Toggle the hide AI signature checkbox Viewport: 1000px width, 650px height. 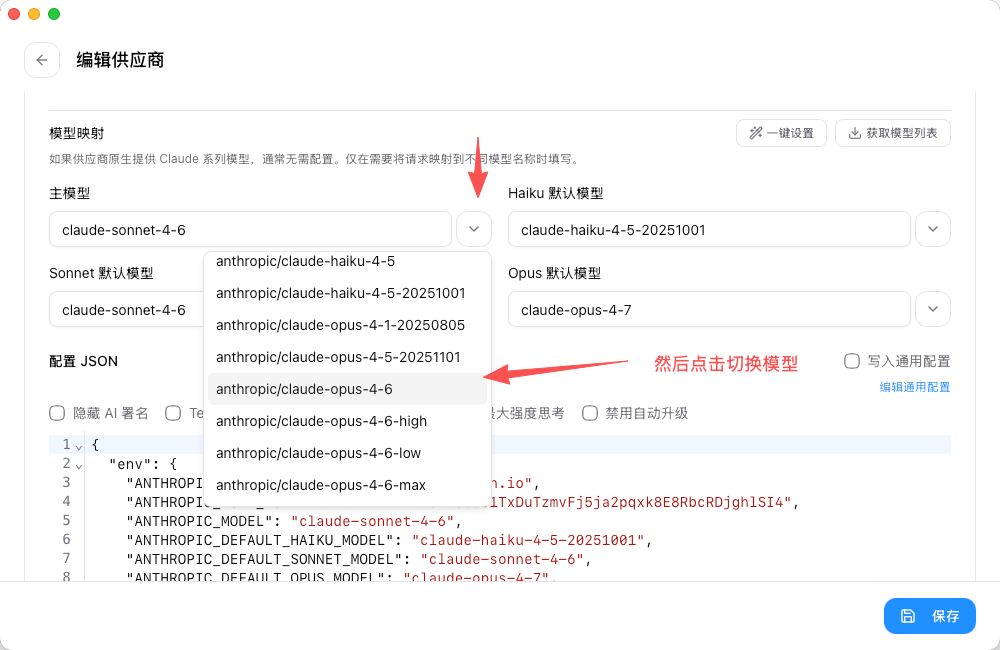57,413
